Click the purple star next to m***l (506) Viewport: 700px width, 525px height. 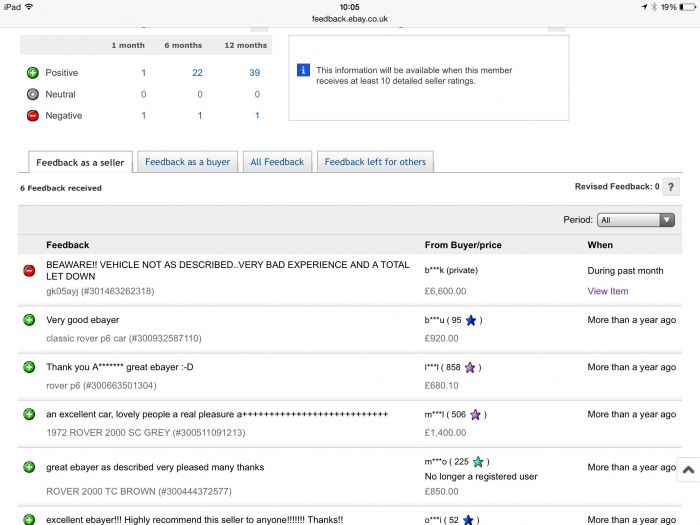475,415
